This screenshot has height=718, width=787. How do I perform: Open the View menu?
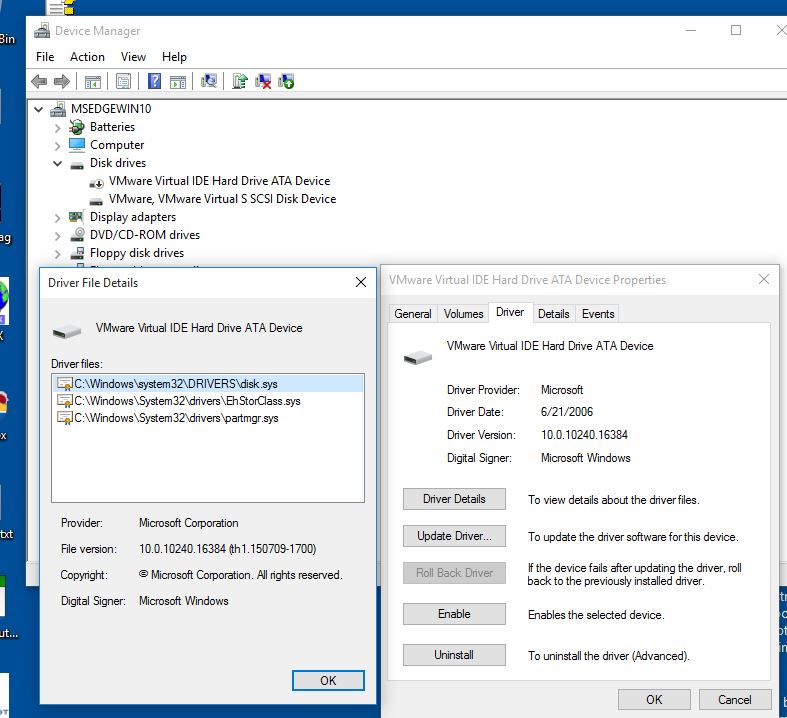point(133,57)
